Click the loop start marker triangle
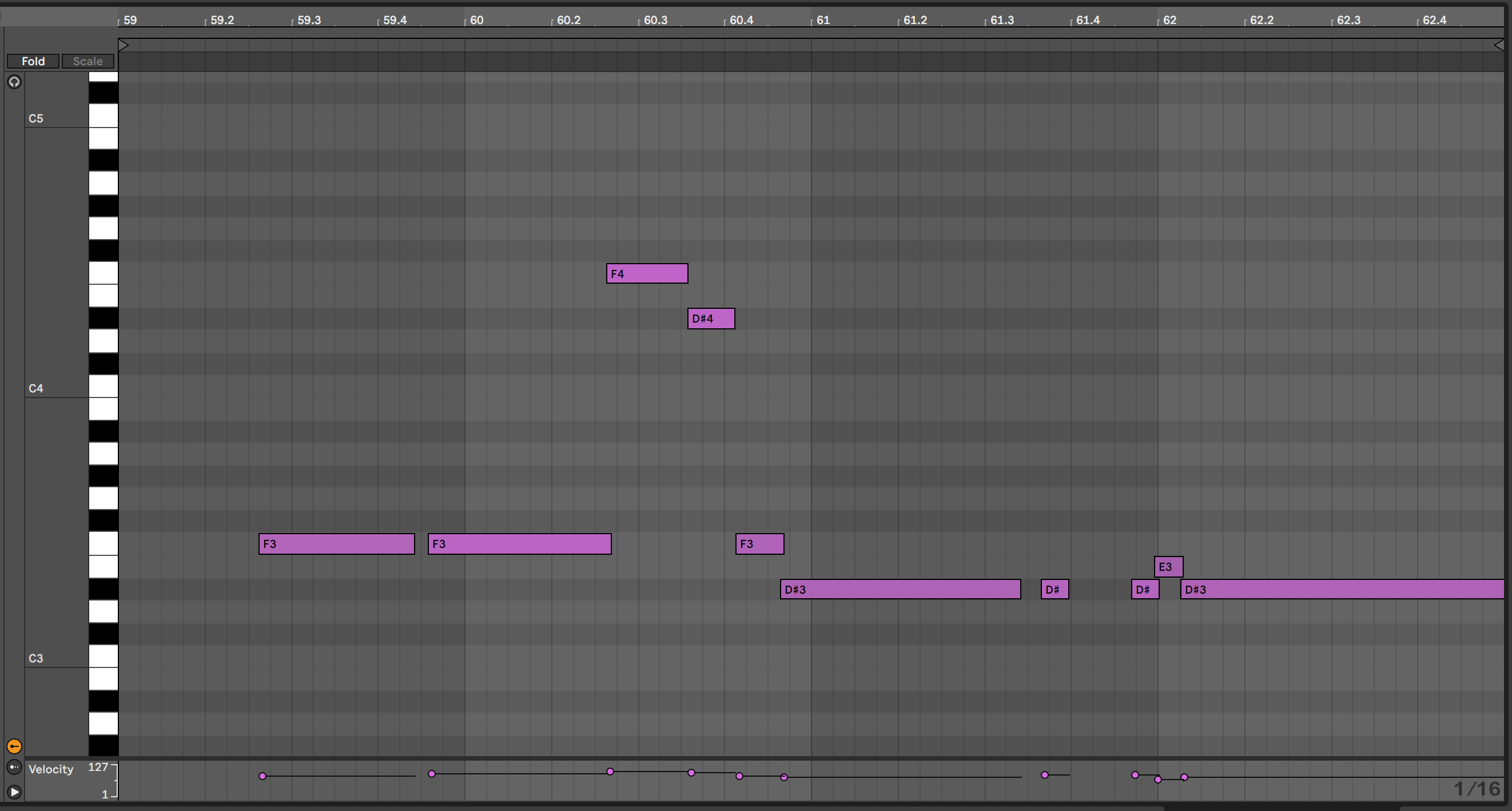Viewport: 1512px width, 811px height. [124, 45]
